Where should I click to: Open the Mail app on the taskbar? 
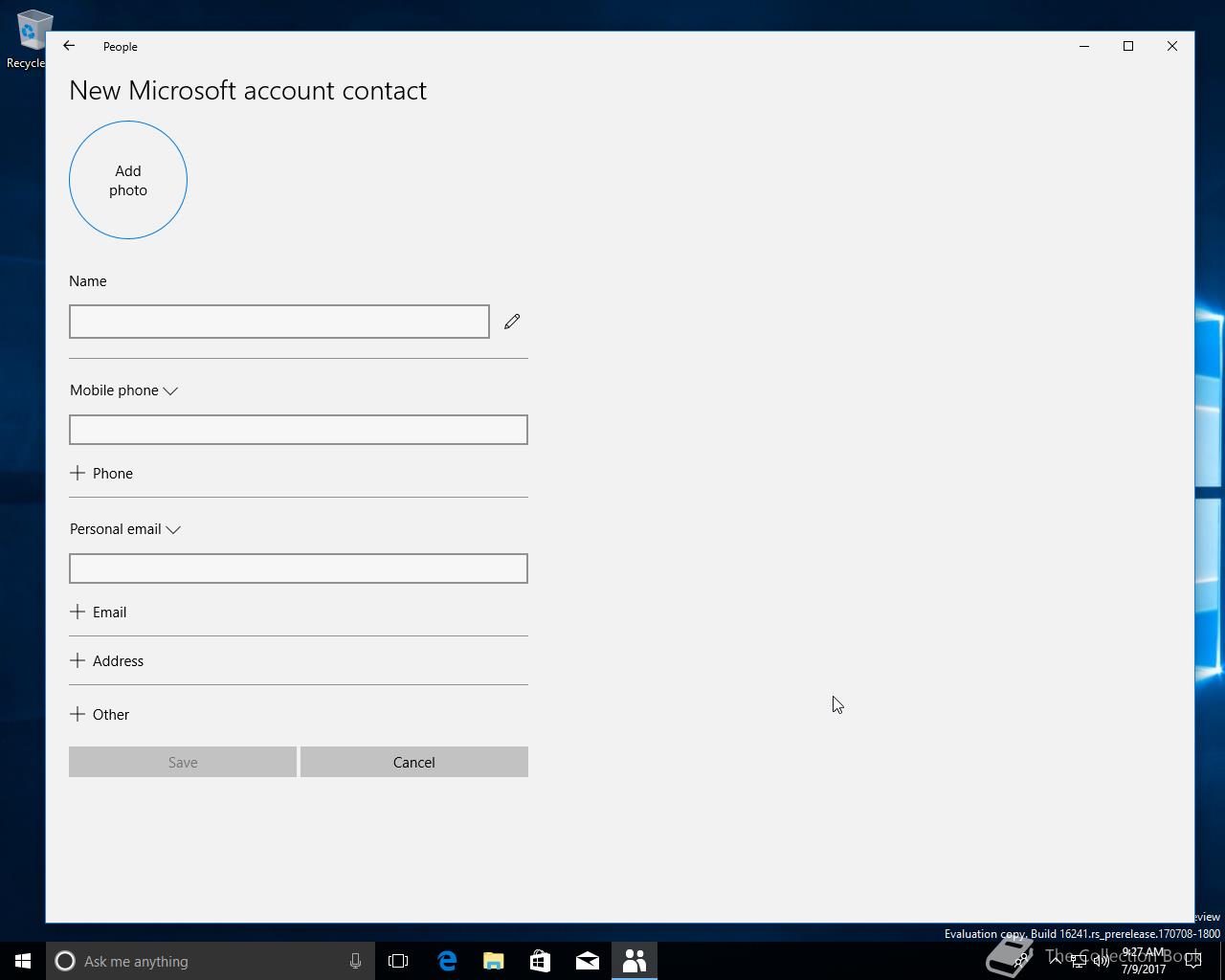[x=588, y=961]
